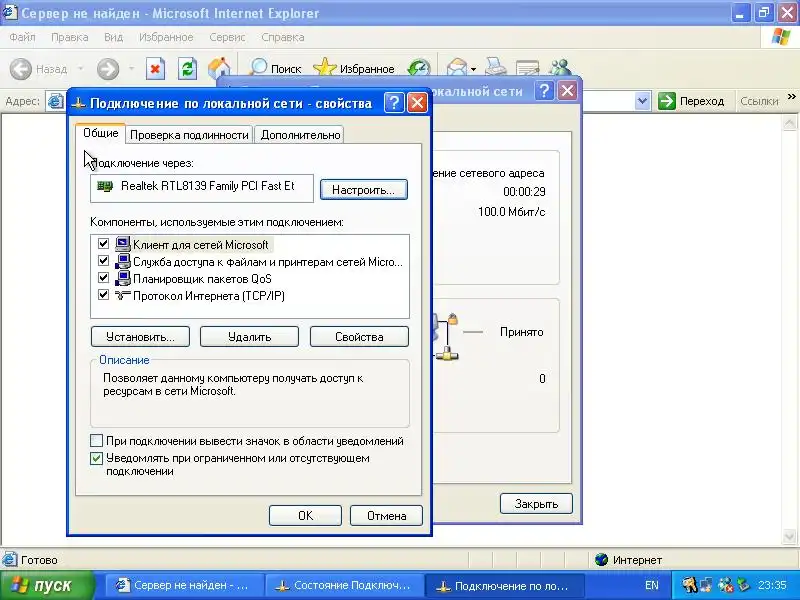Switch to Подключение по ло... taskbar button

pos(505,585)
